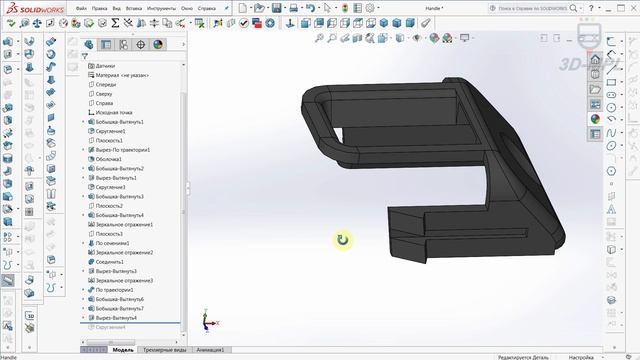Select the Зеркальное отражение1 feature

click(124, 224)
